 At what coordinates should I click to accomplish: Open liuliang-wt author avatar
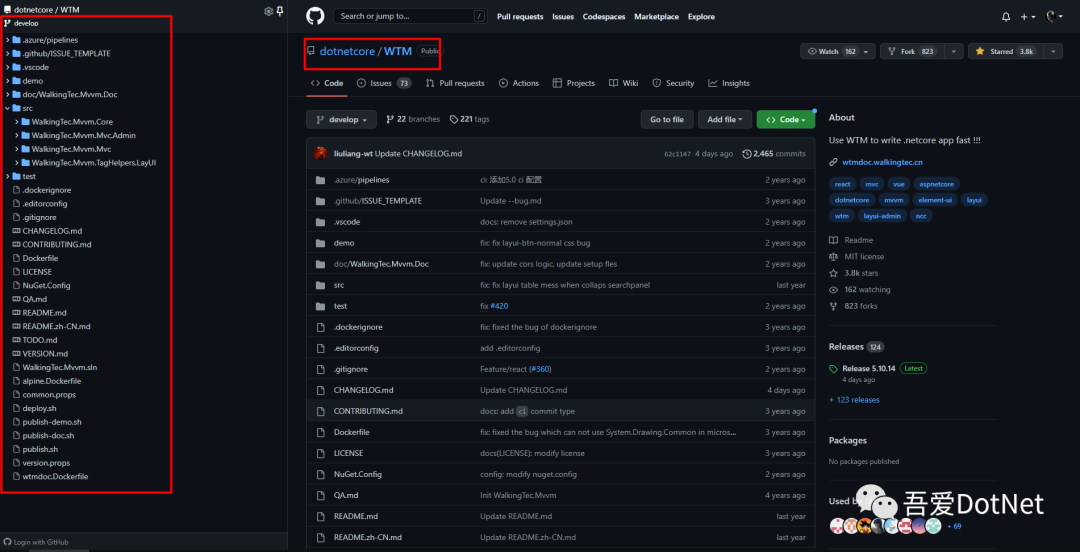(321, 154)
